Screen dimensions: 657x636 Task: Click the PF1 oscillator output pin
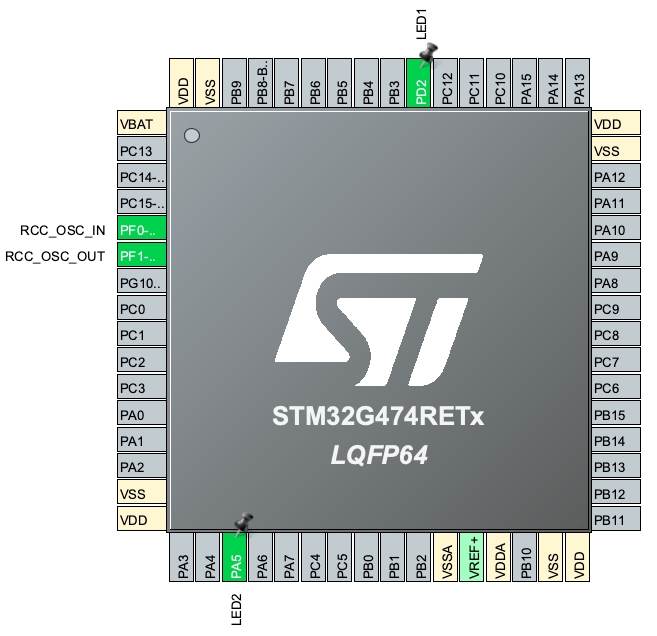[140, 256]
